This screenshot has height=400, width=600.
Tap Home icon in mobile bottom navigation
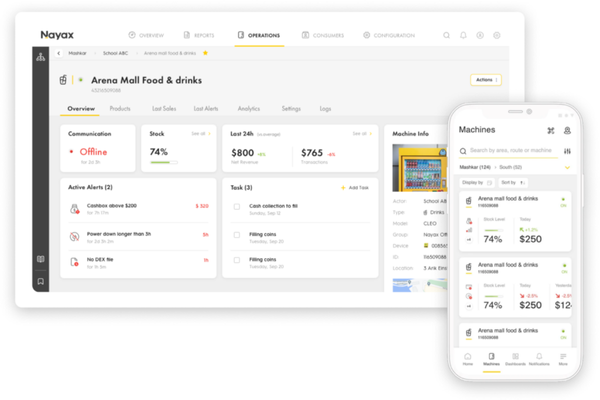tap(467, 358)
